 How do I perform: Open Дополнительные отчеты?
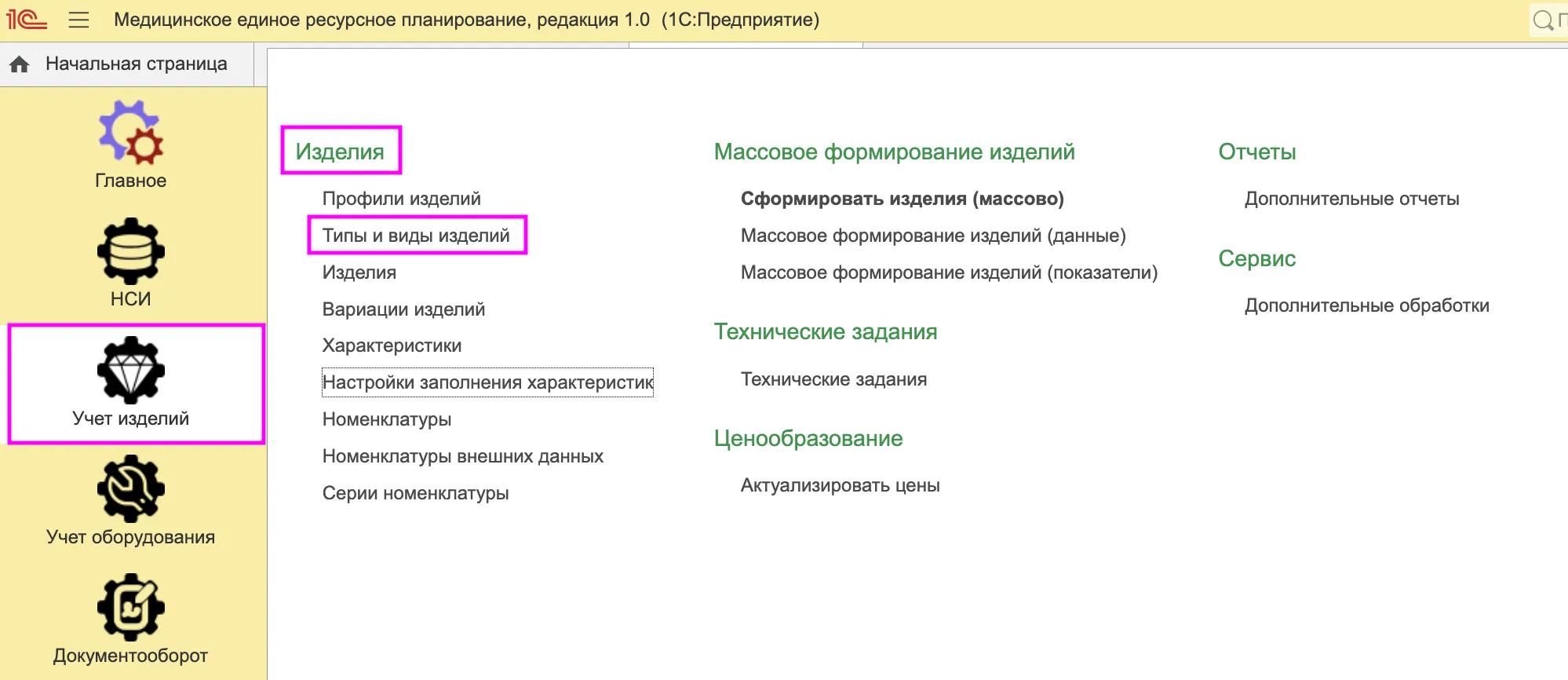click(x=1351, y=199)
